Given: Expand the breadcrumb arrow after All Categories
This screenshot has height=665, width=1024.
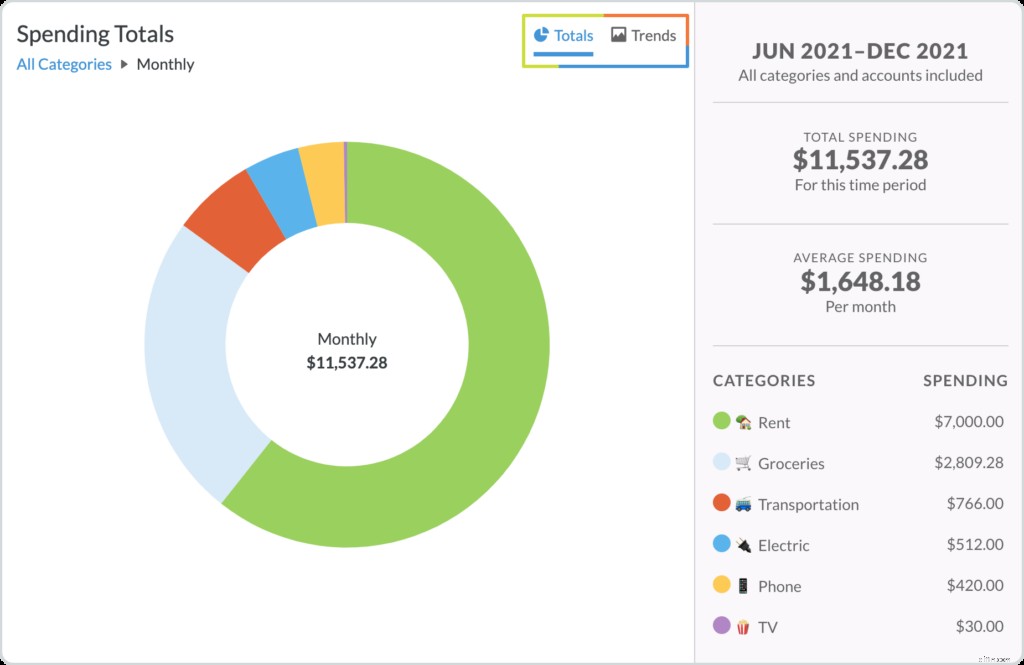Looking at the screenshot, I should pos(125,64).
